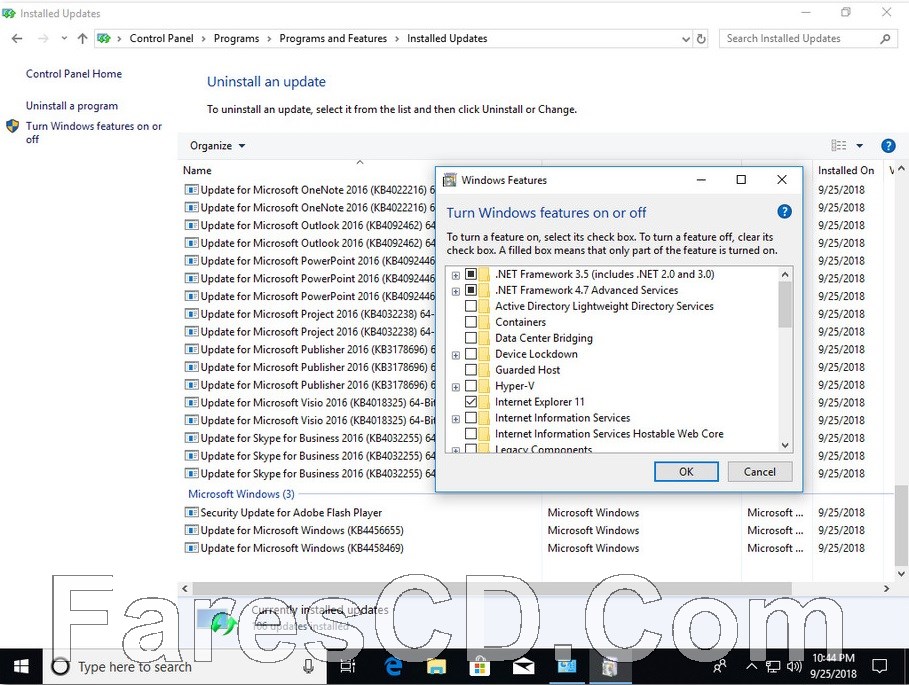The height and width of the screenshot is (685, 909).
Task: Click the search magnifier icon
Action: tap(885, 39)
